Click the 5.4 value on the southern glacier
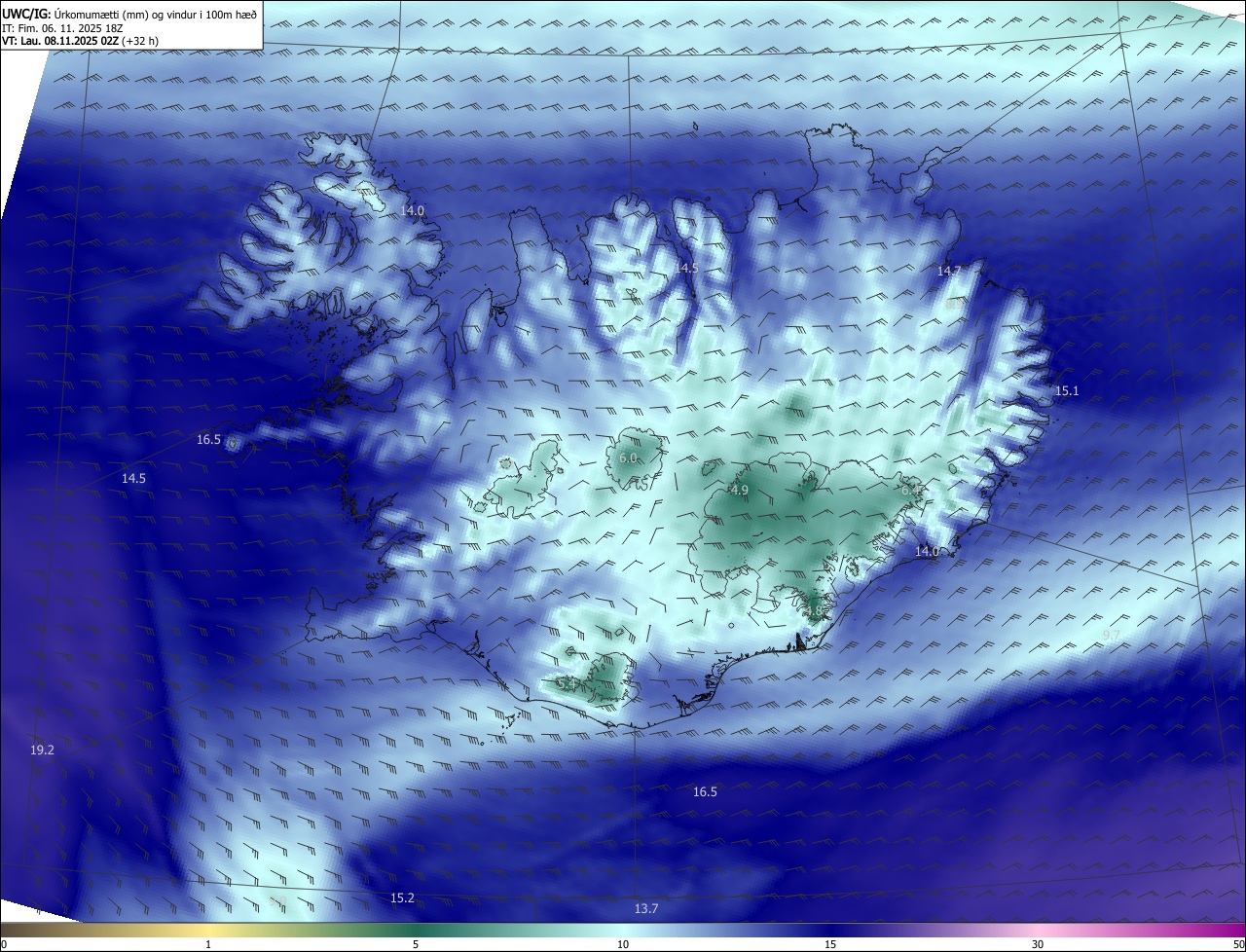1246x952 pixels. 567,685
